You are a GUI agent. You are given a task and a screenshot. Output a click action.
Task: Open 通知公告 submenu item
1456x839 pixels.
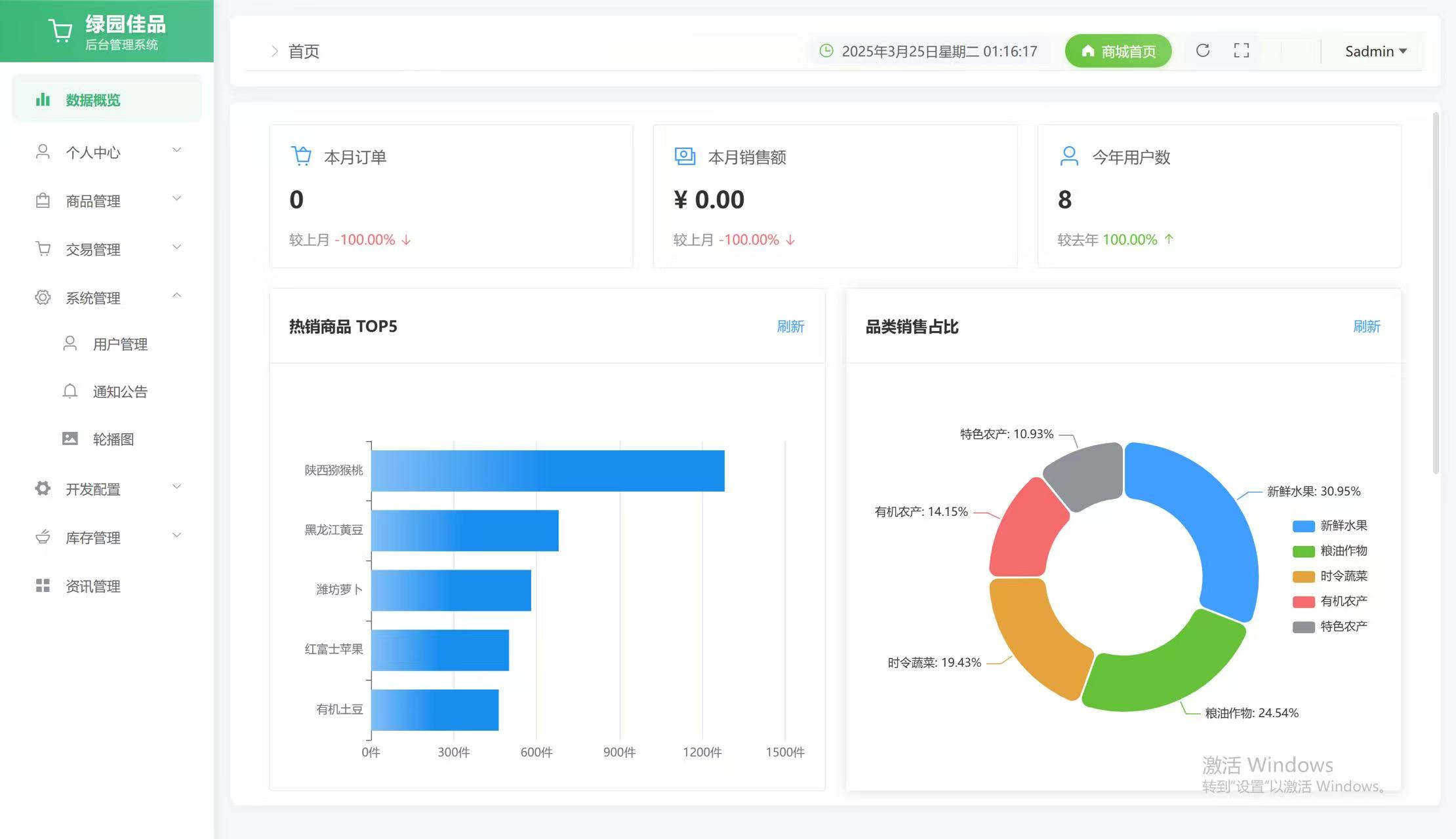tap(107, 391)
